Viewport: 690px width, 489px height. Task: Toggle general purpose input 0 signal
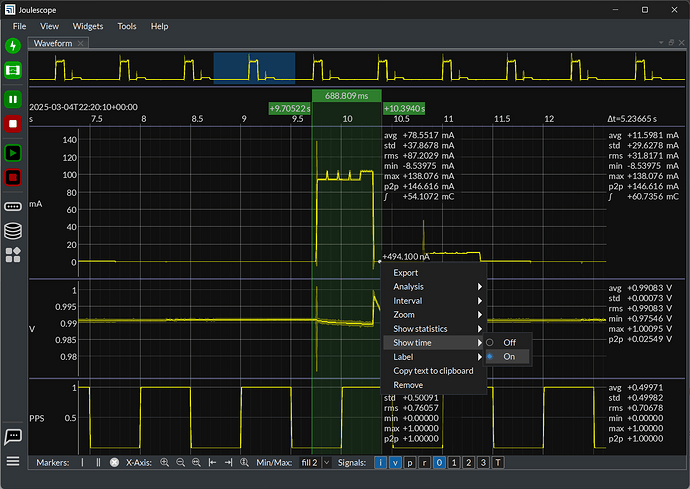click(x=439, y=463)
